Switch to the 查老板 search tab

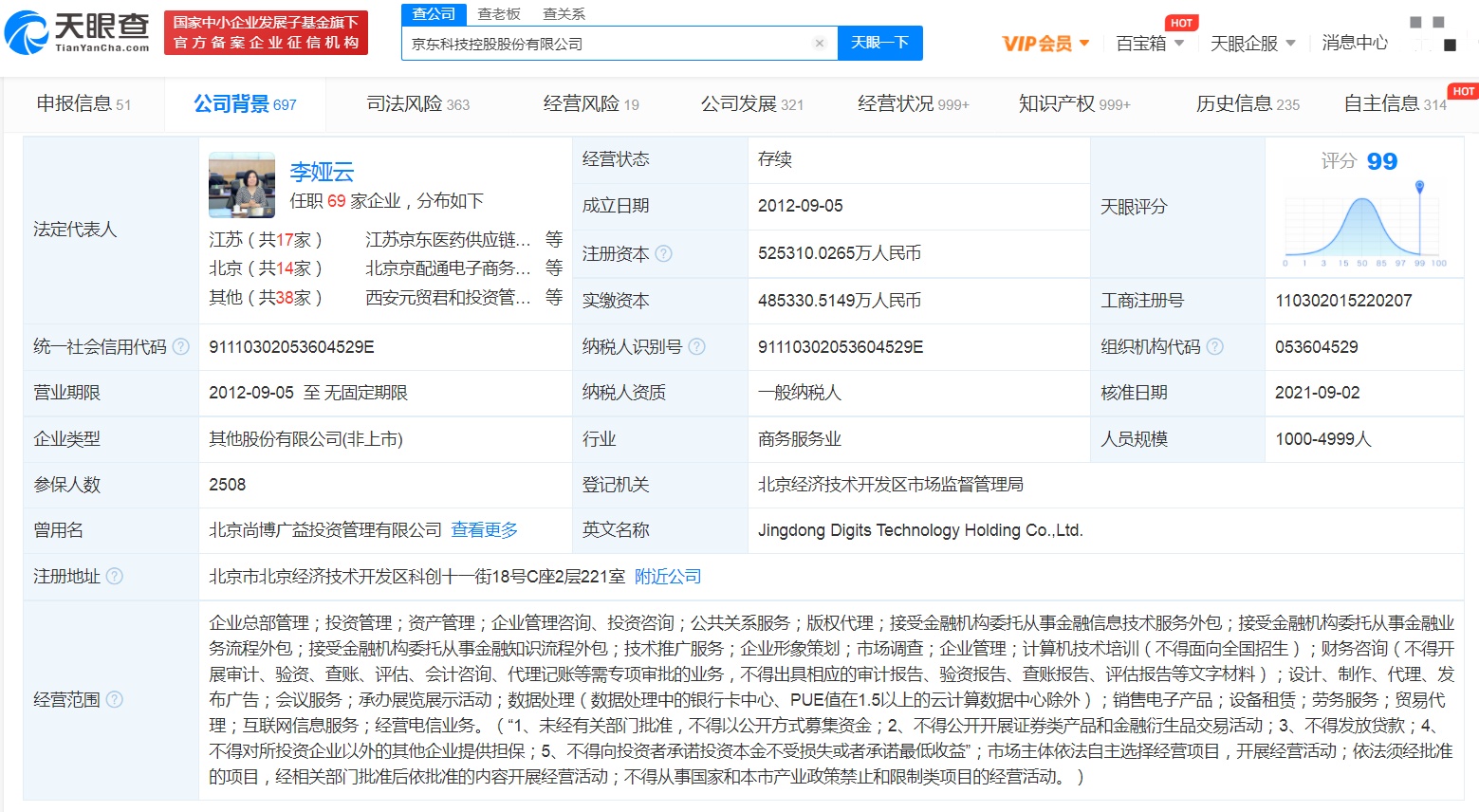(499, 14)
